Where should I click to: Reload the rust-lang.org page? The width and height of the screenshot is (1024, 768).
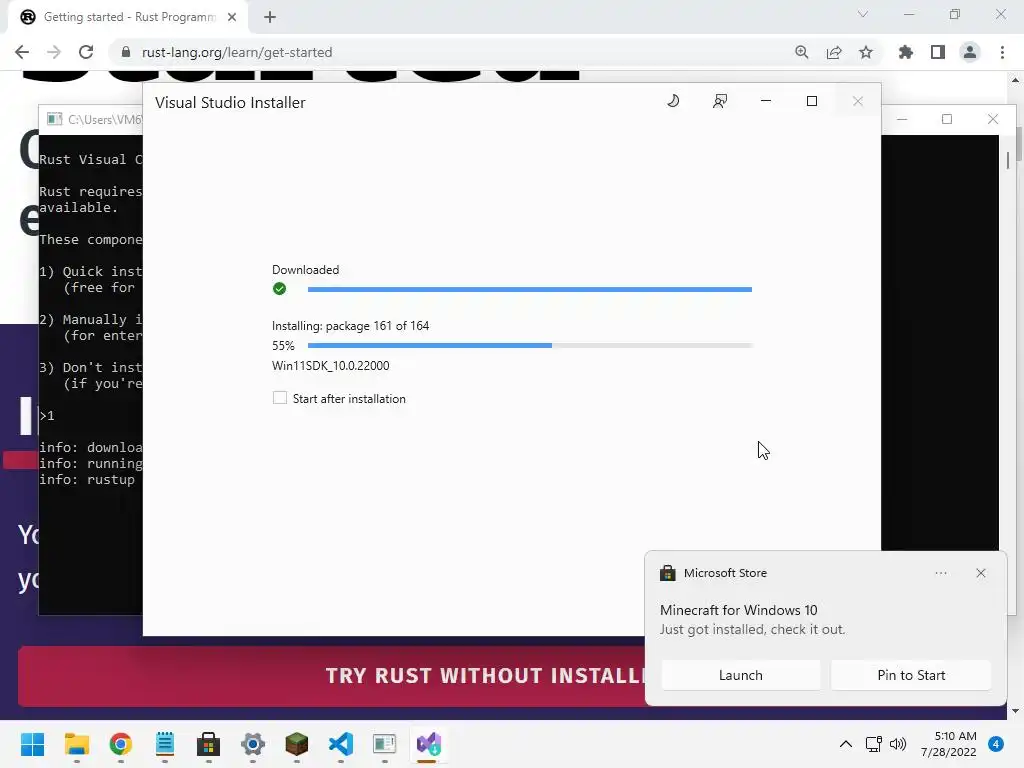pyautogui.click(x=86, y=52)
